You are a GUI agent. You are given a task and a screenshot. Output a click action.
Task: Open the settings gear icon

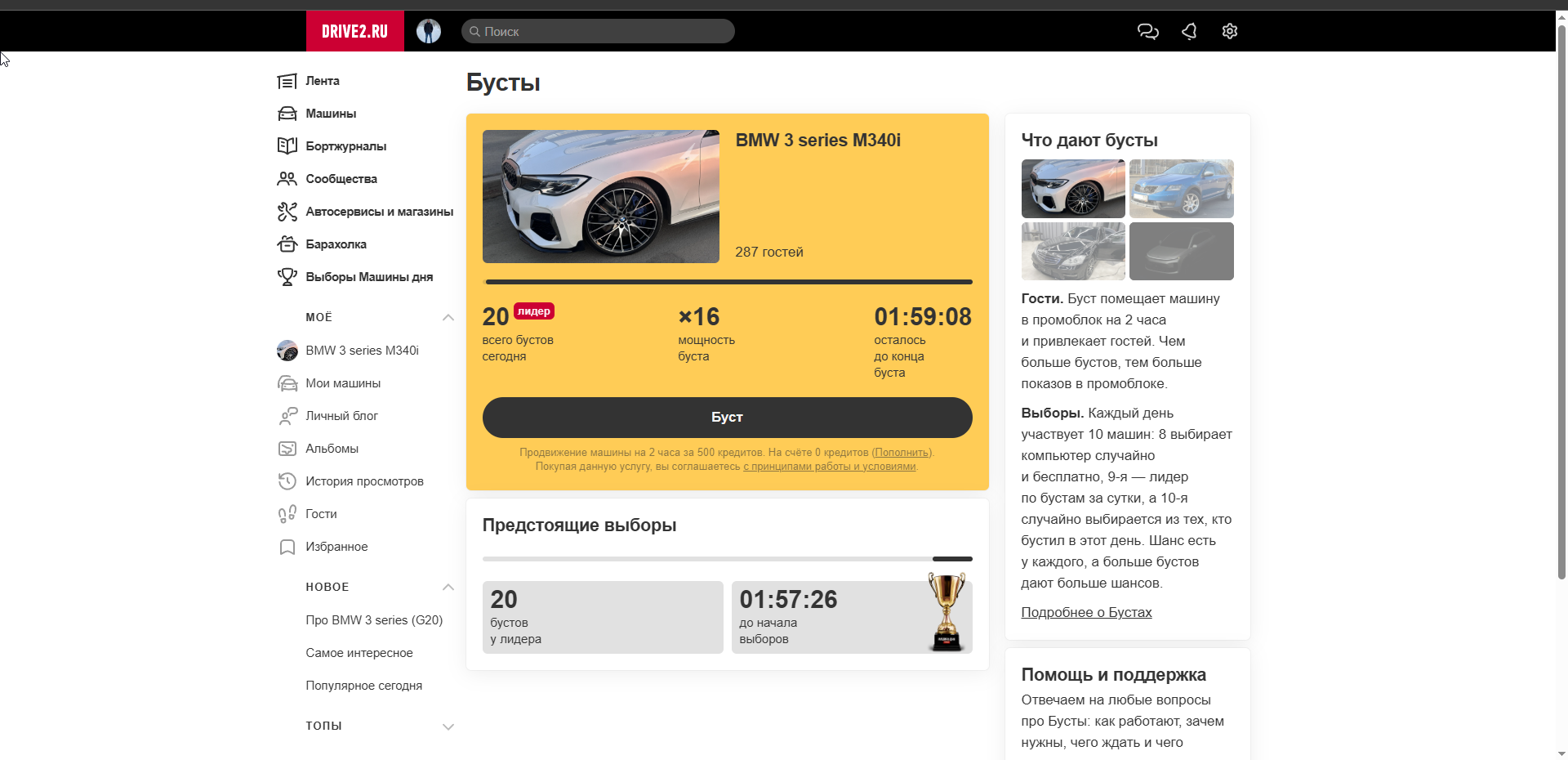click(x=1230, y=31)
